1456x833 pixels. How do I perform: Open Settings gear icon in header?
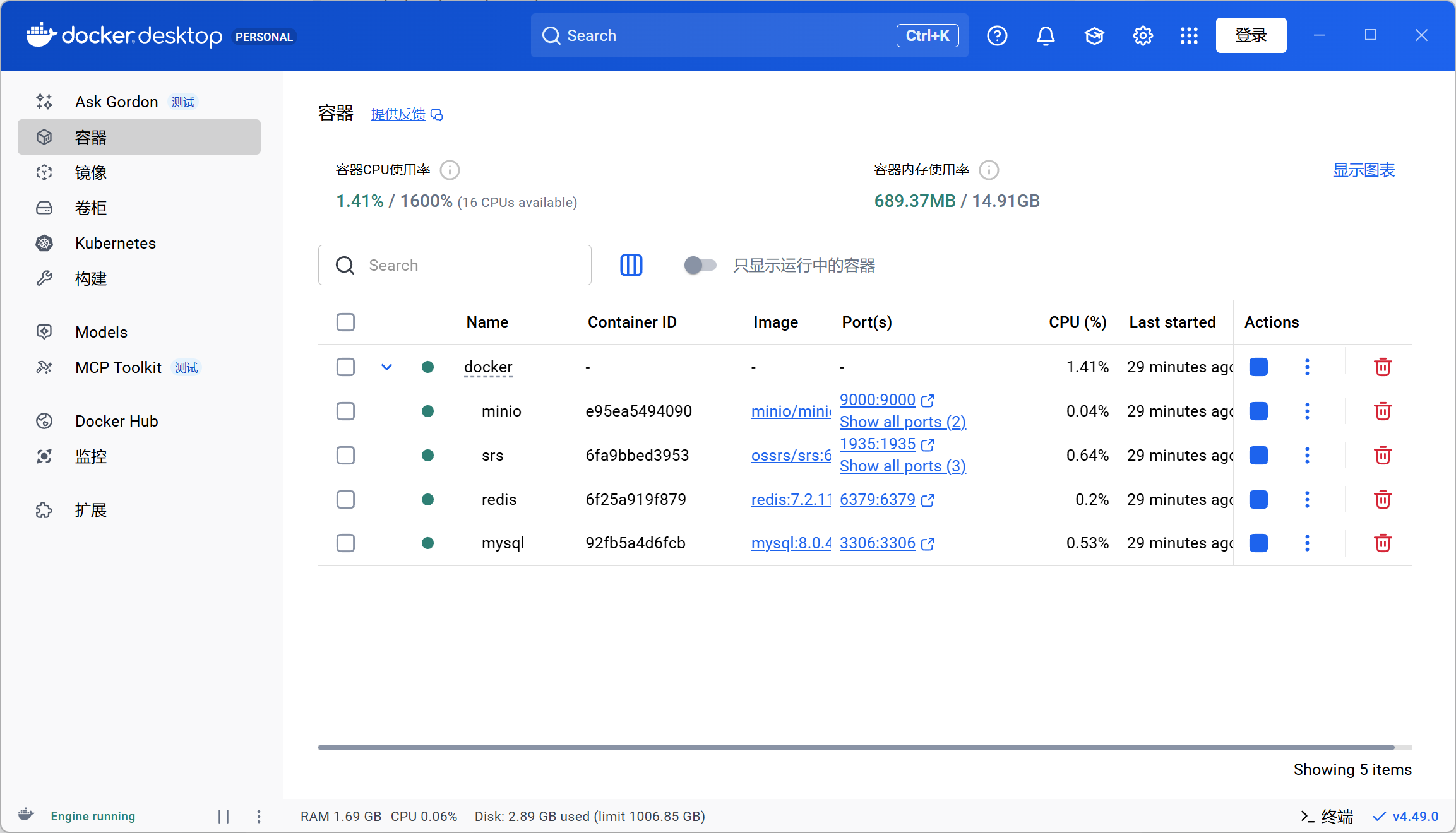(1143, 36)
